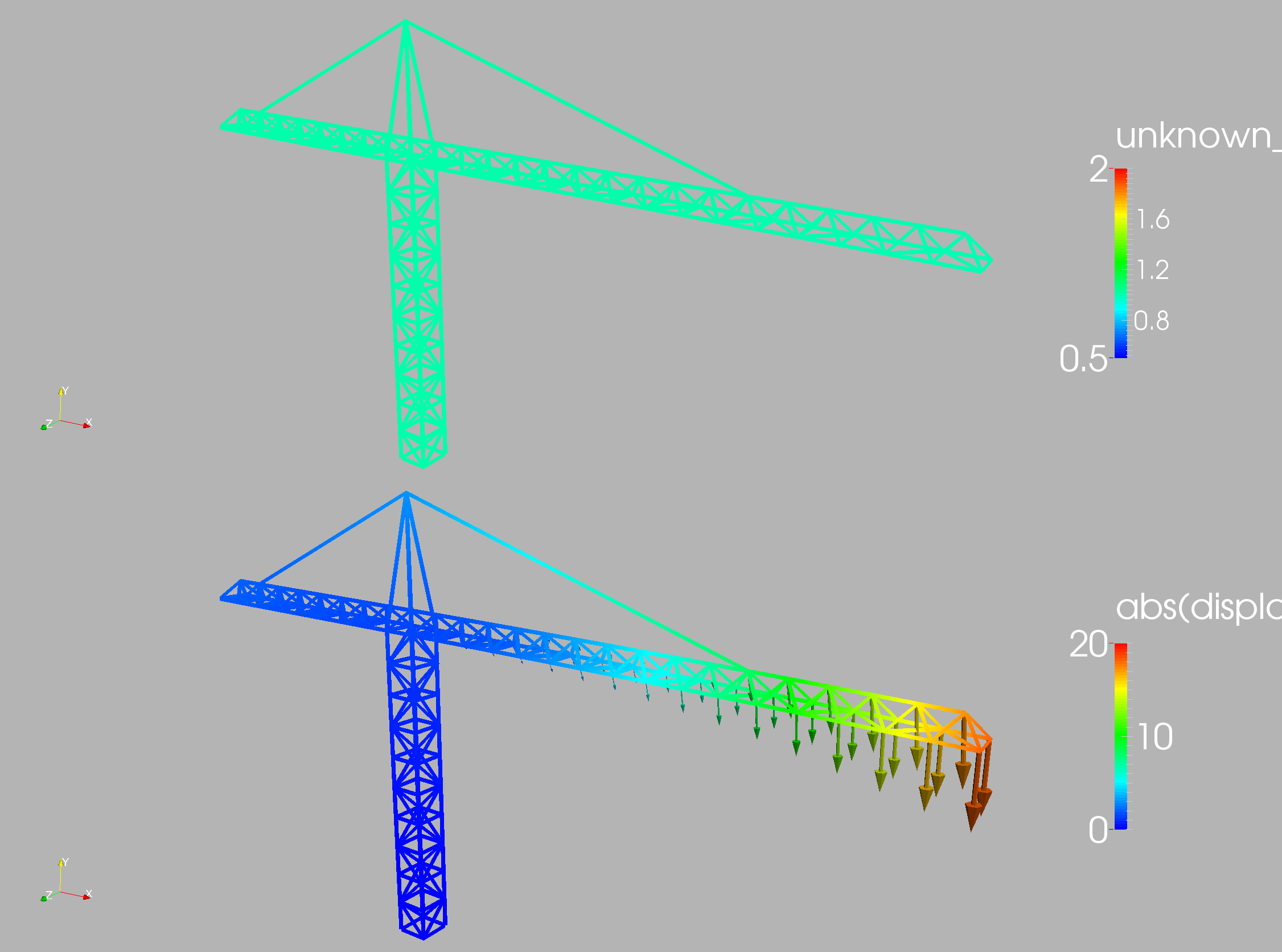This screenshot has width=1282, height=952.
Task: Click the yellow Y axis arrow of the triad beside the green crane
Action: click(61, 392)
